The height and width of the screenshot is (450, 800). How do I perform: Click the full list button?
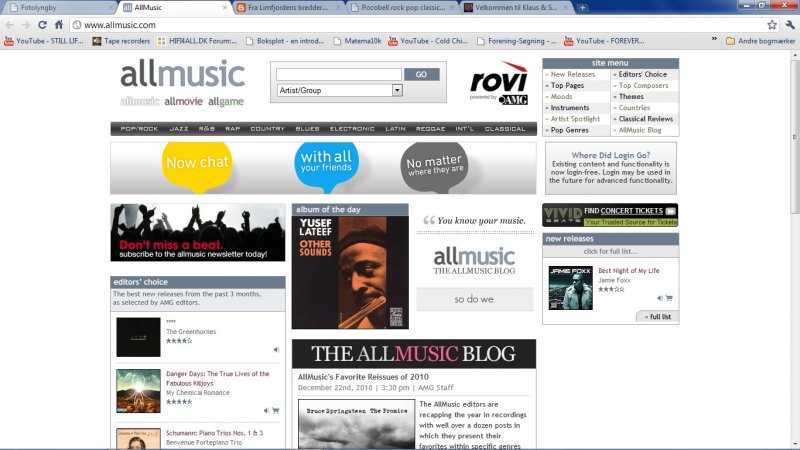pos(657,317)
